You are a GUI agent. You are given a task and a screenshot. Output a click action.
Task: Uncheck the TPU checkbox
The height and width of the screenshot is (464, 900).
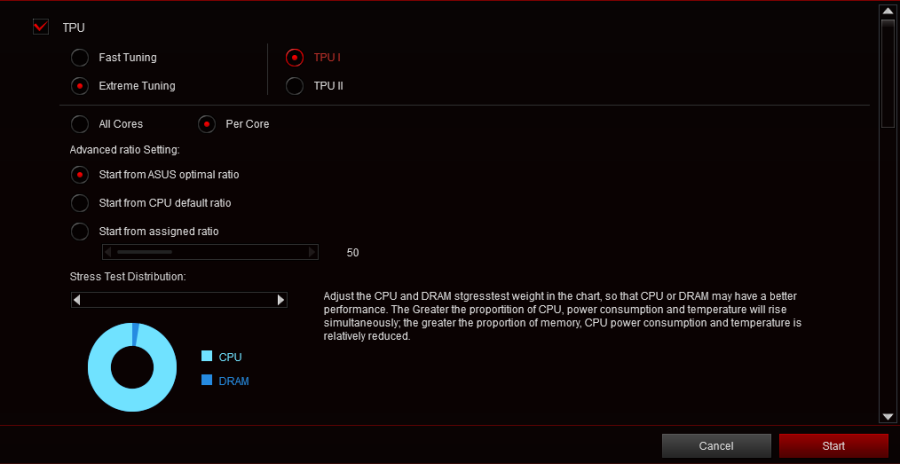point(41,27)
